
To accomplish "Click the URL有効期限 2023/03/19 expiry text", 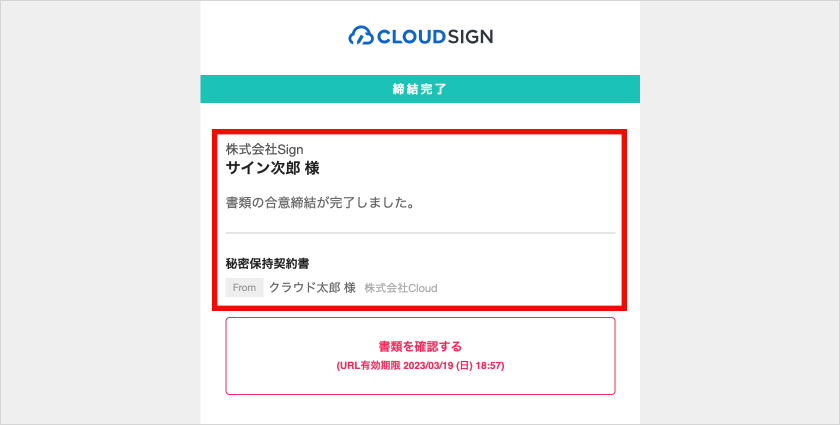I will [420, 366].
